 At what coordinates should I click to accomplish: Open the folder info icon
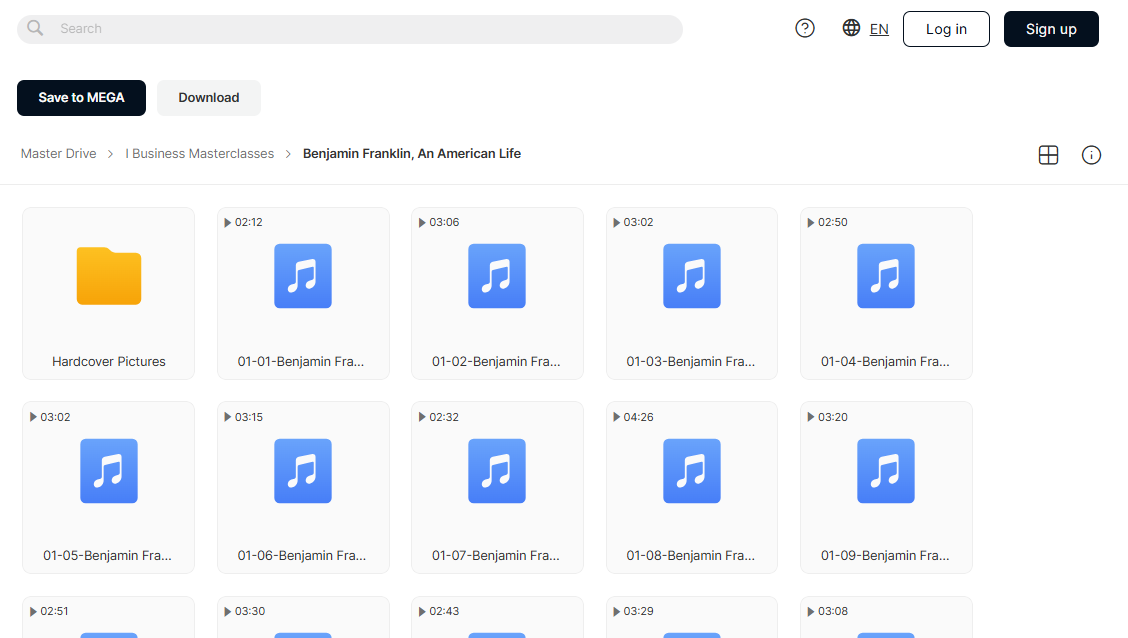(1091, 155)
